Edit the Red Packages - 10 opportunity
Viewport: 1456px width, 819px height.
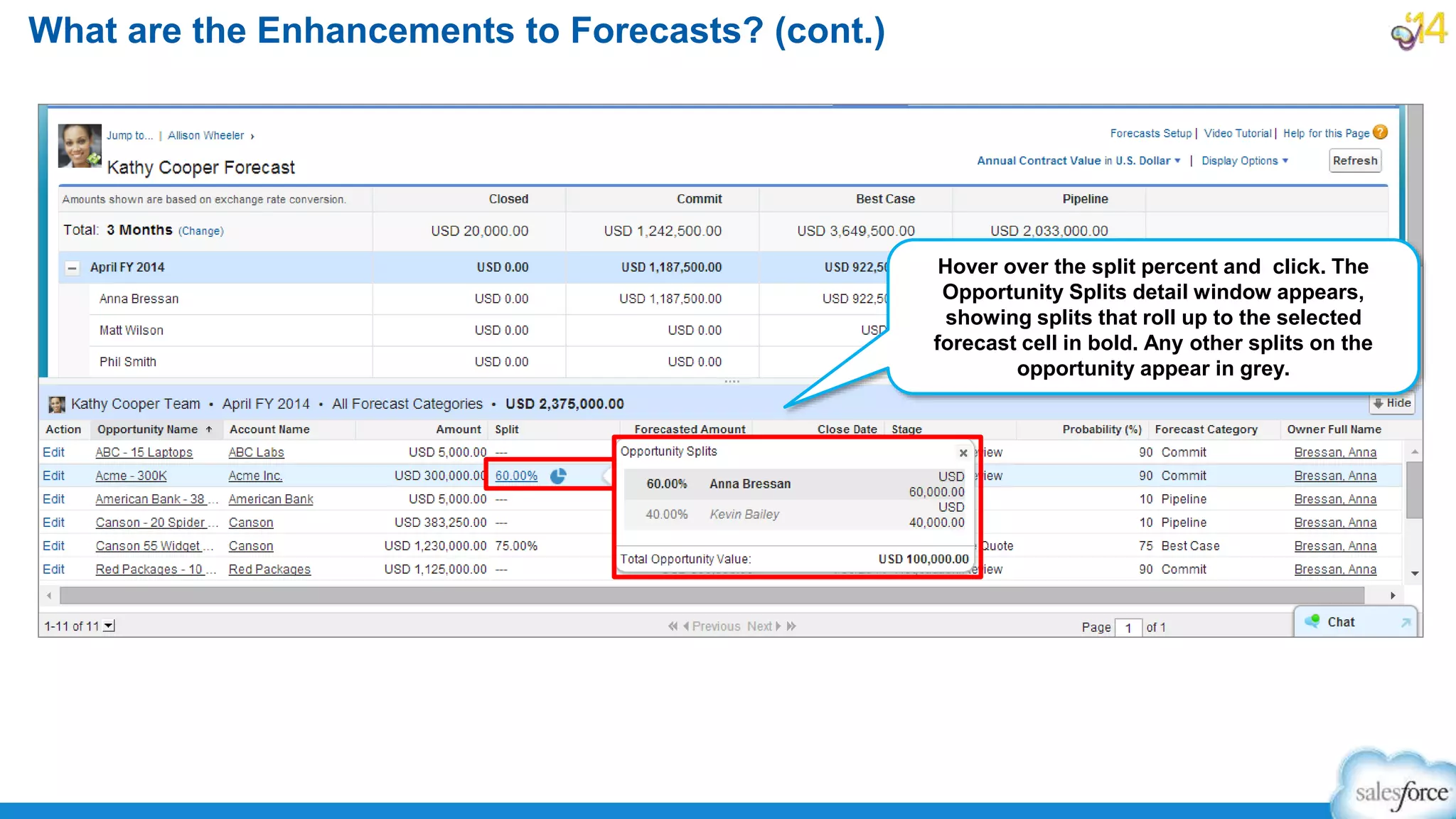[x=53, y=569]
